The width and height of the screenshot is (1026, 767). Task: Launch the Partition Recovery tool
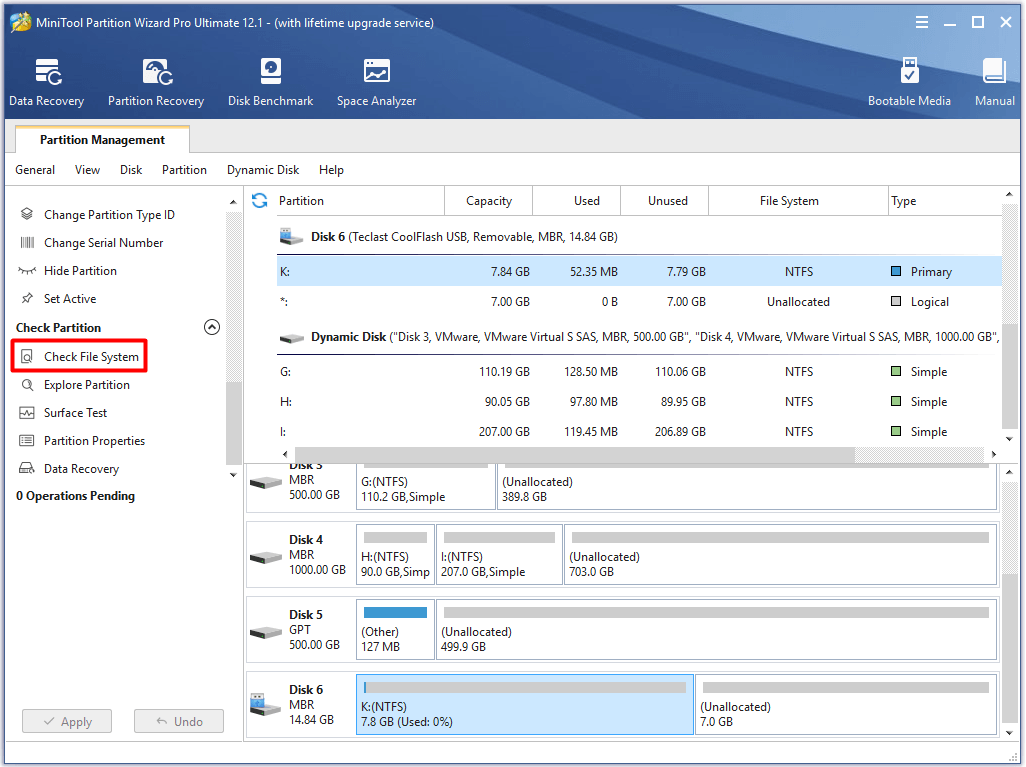[156, 82]
